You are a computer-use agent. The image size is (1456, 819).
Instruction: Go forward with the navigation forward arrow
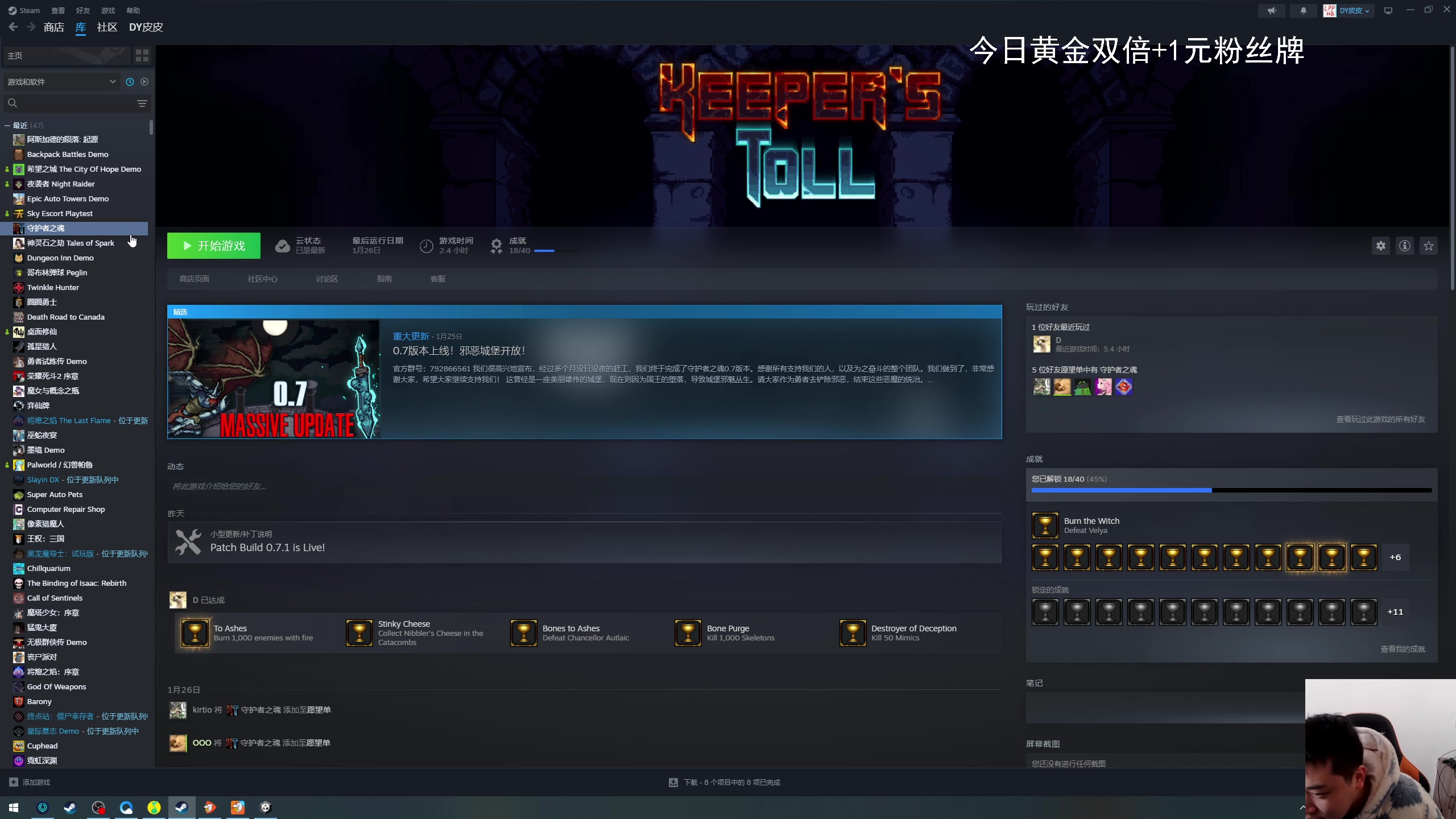click(31, 27)
